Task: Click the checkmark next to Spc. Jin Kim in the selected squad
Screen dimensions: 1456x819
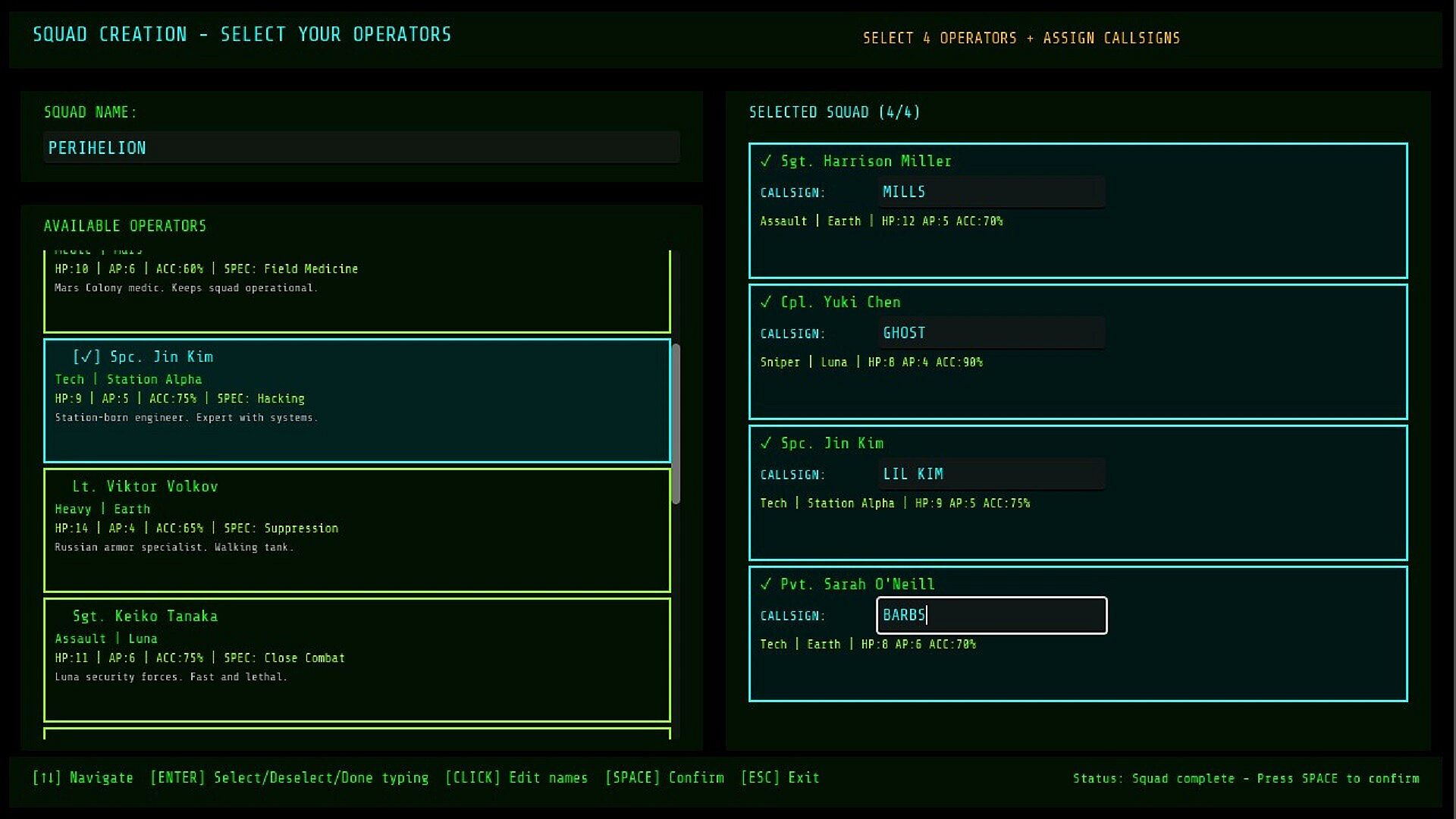Action: click(x=766, y=443)
